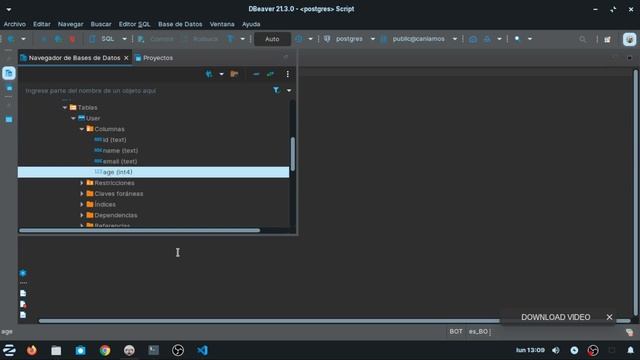Click the new connection plug icon
This screenshot has width=640, height=360.
coord(11,39)
